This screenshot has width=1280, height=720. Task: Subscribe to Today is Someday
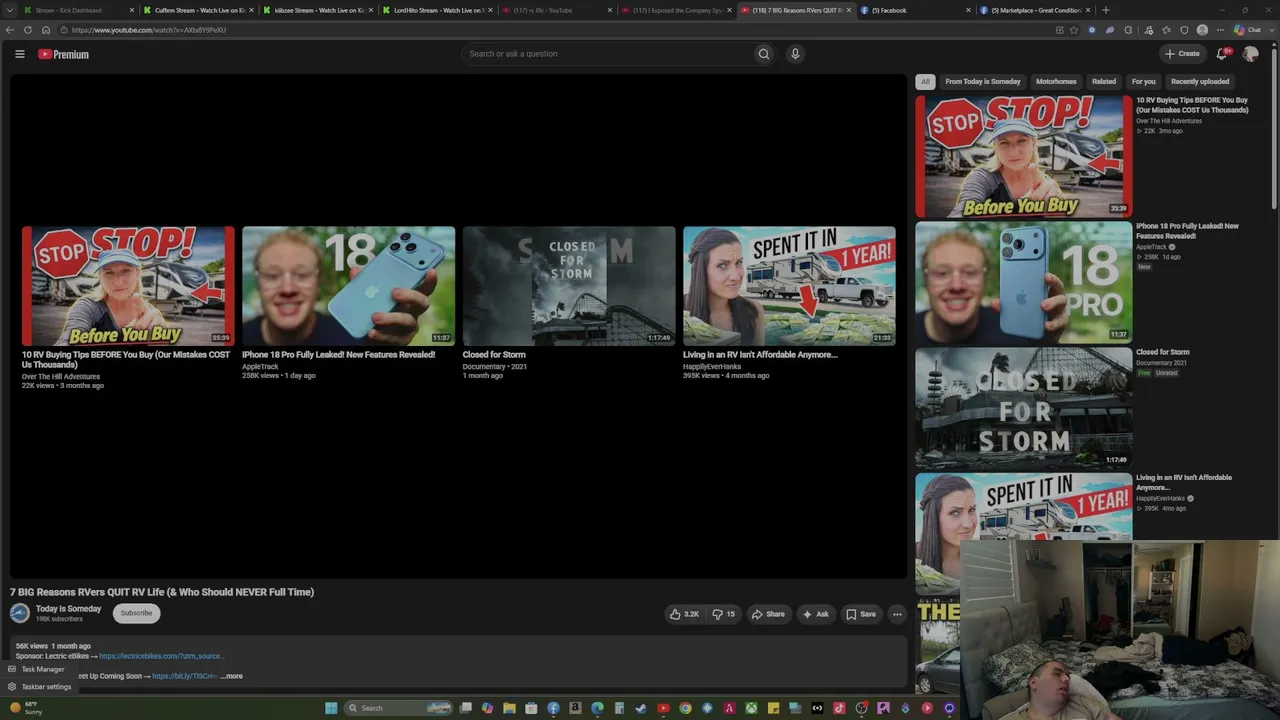(136, 613)
